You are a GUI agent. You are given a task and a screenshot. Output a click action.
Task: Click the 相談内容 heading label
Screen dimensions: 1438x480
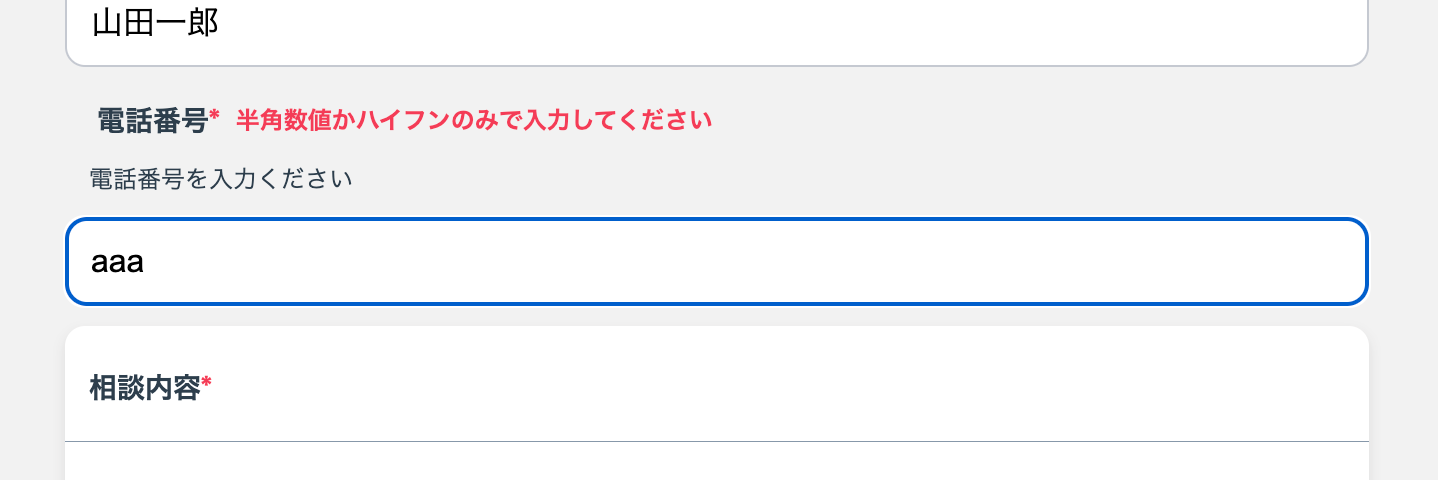(x=145, y=388)
